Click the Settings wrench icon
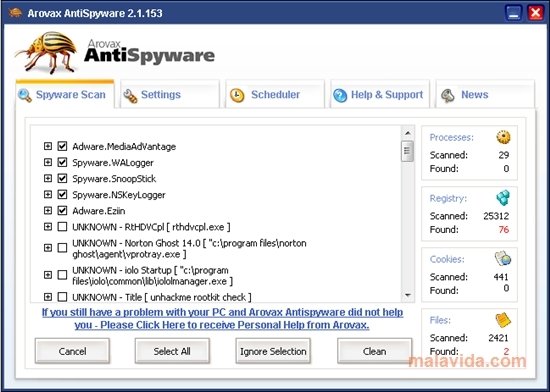This screenshot has height=392, width=550. point(130,96)
